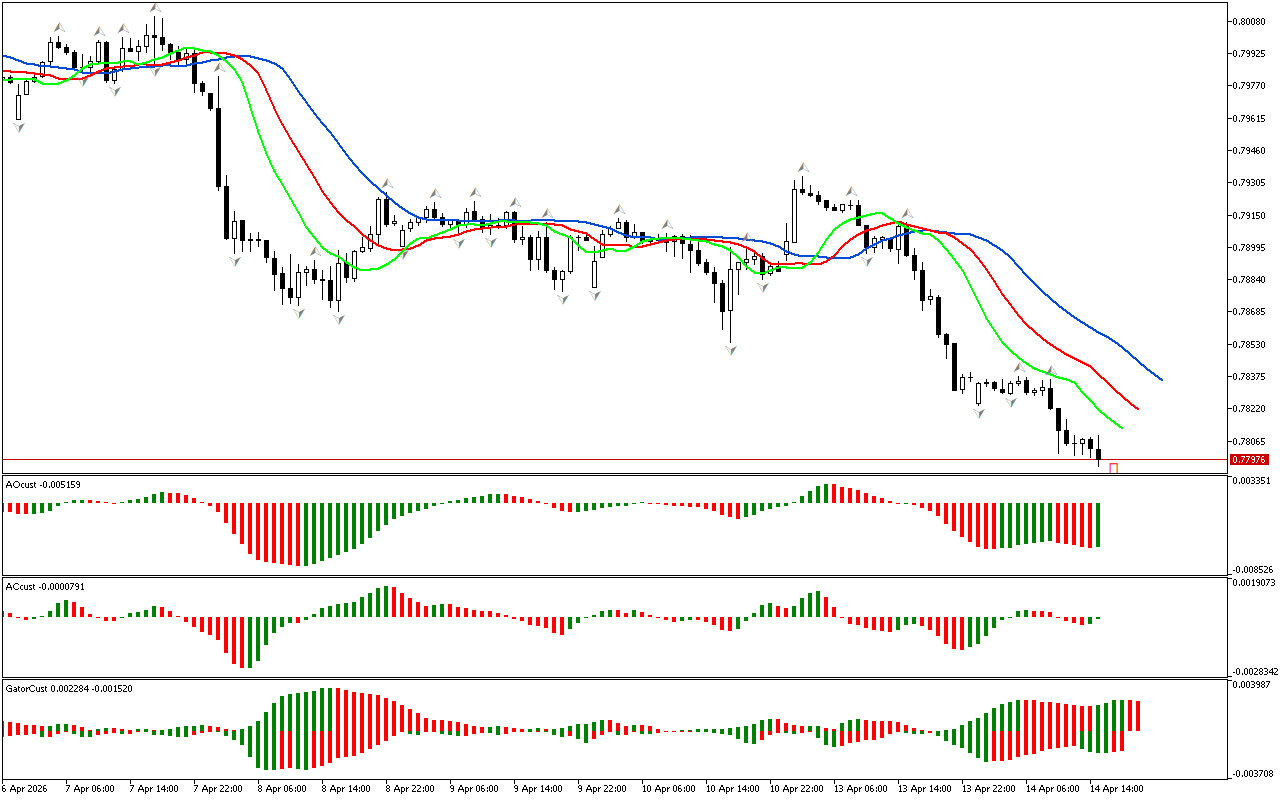
Task: Click the 13 Apr 22:00 time axis label
Action: tap(986, 788)
